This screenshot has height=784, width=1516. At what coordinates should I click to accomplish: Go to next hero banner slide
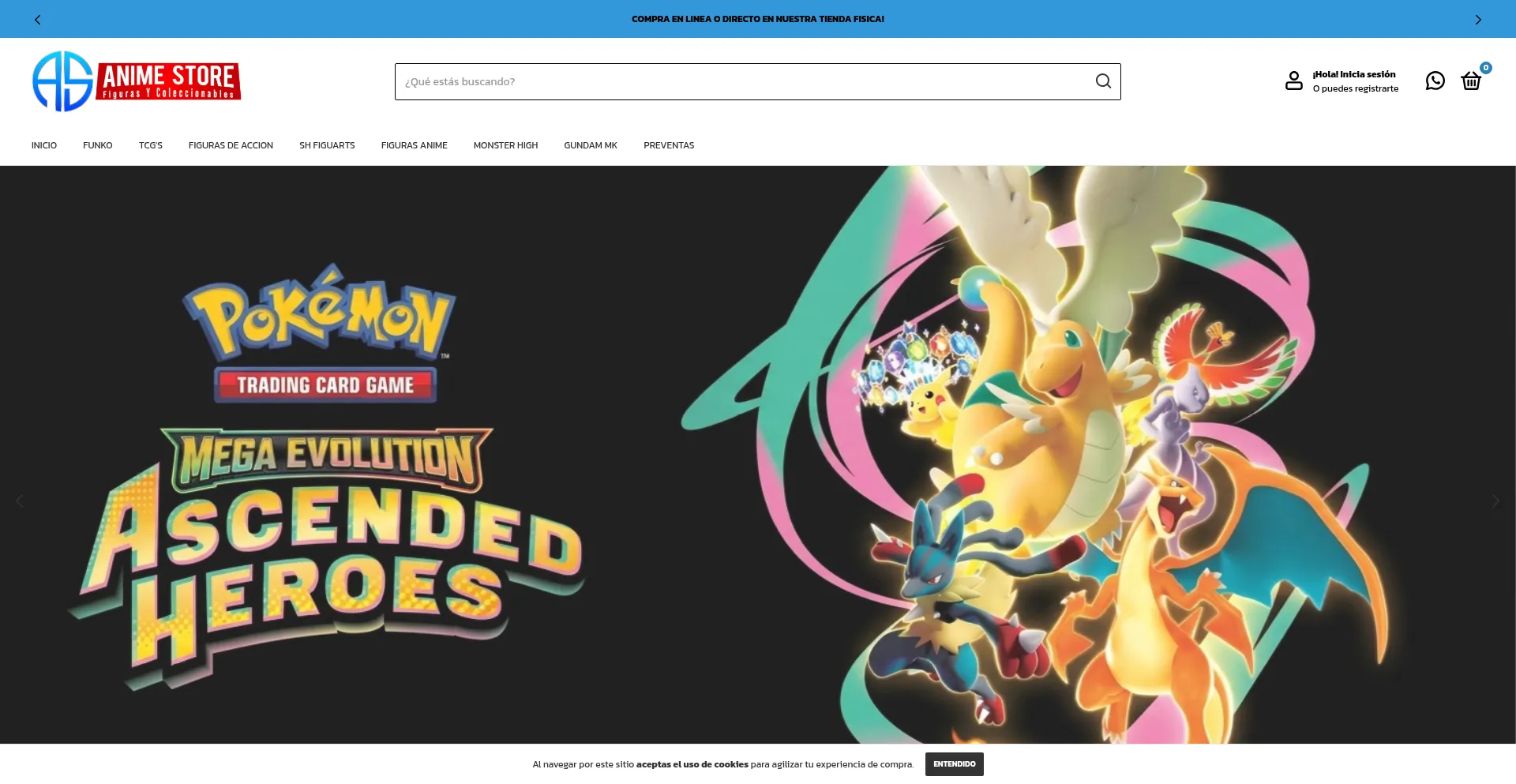point(1495,501)
